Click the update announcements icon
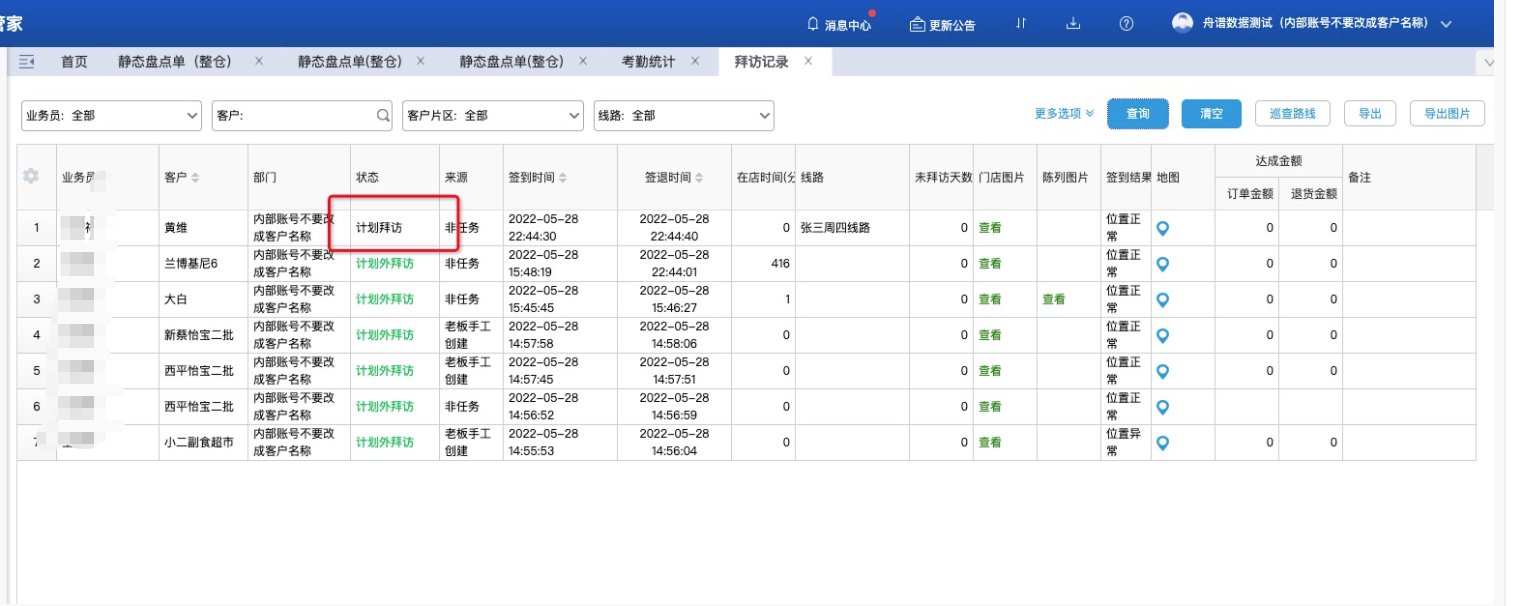The width and height of the screenshot is (1520, 606). (x=917, y=25)
